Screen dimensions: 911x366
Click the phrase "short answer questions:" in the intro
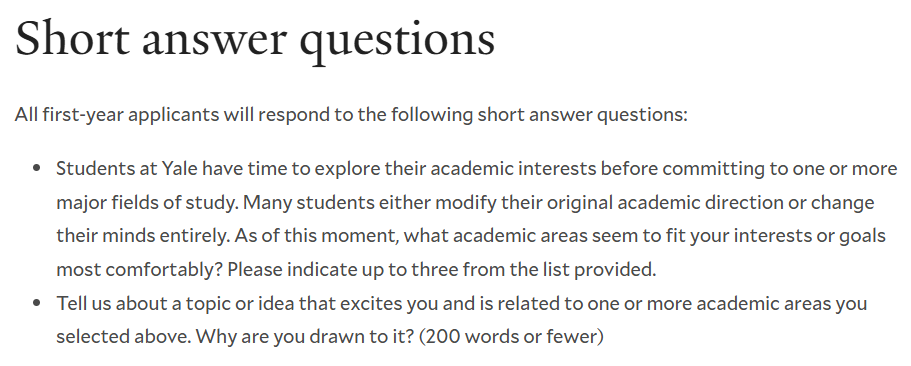[582, 114]
